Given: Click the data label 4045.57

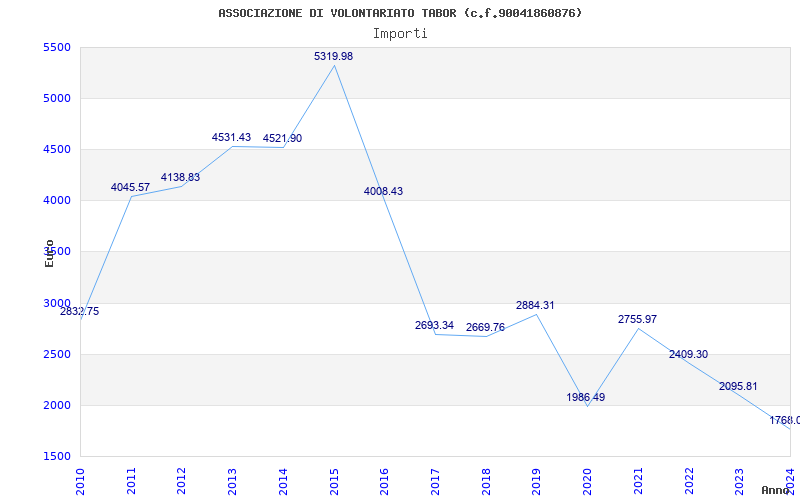Looking at the screenshot, I should 130,188.
